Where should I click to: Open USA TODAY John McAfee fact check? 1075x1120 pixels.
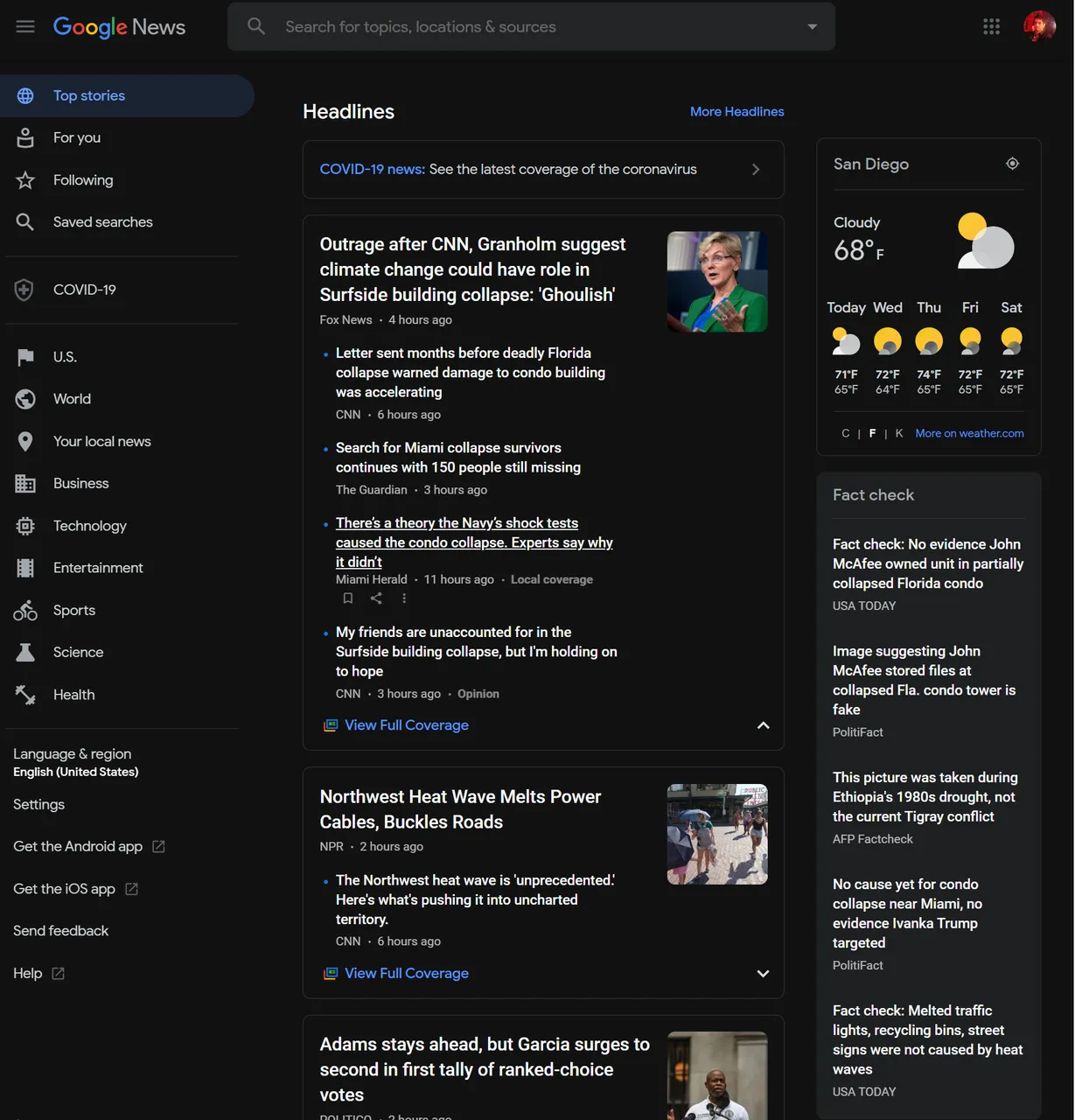928,563
